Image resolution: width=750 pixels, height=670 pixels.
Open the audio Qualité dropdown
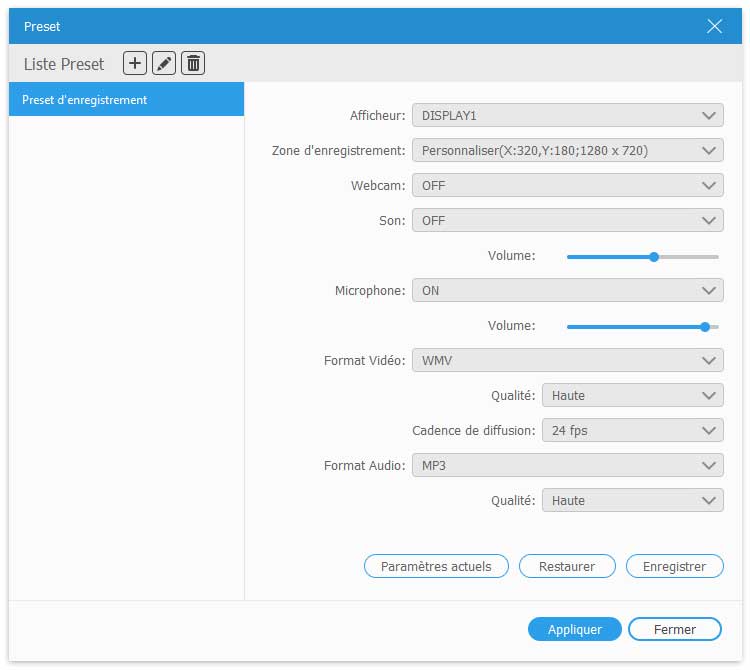coord(632,501)
